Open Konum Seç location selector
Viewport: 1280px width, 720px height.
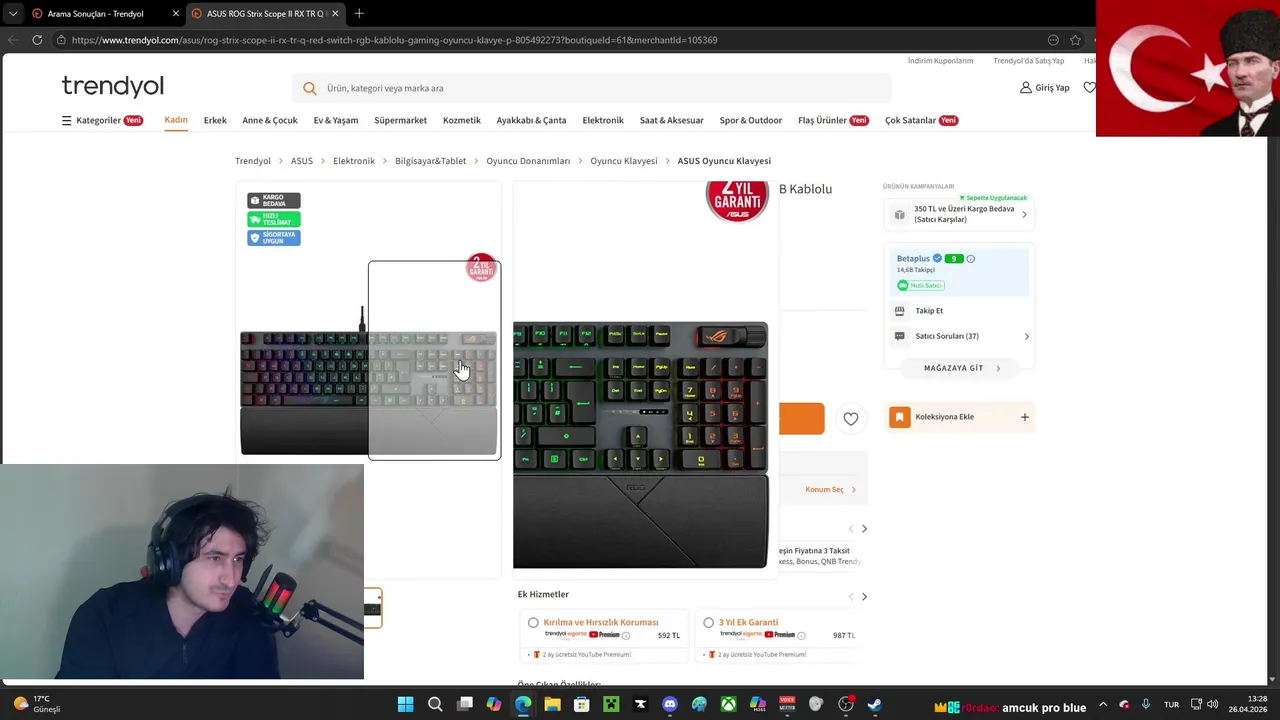click(x=830, y=489)
